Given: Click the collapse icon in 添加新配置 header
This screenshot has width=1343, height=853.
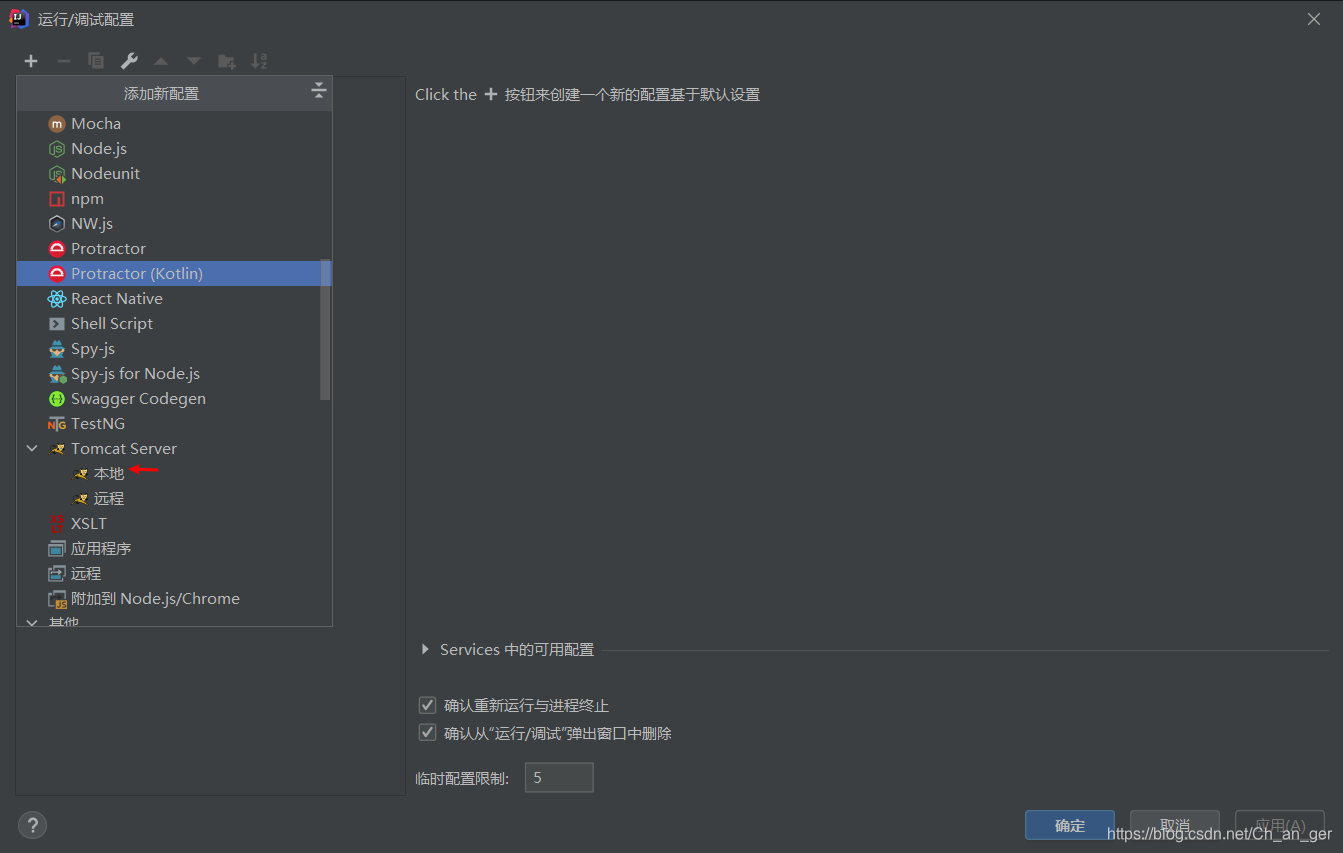Looking at the screenshot, I should tap(318, 91).
